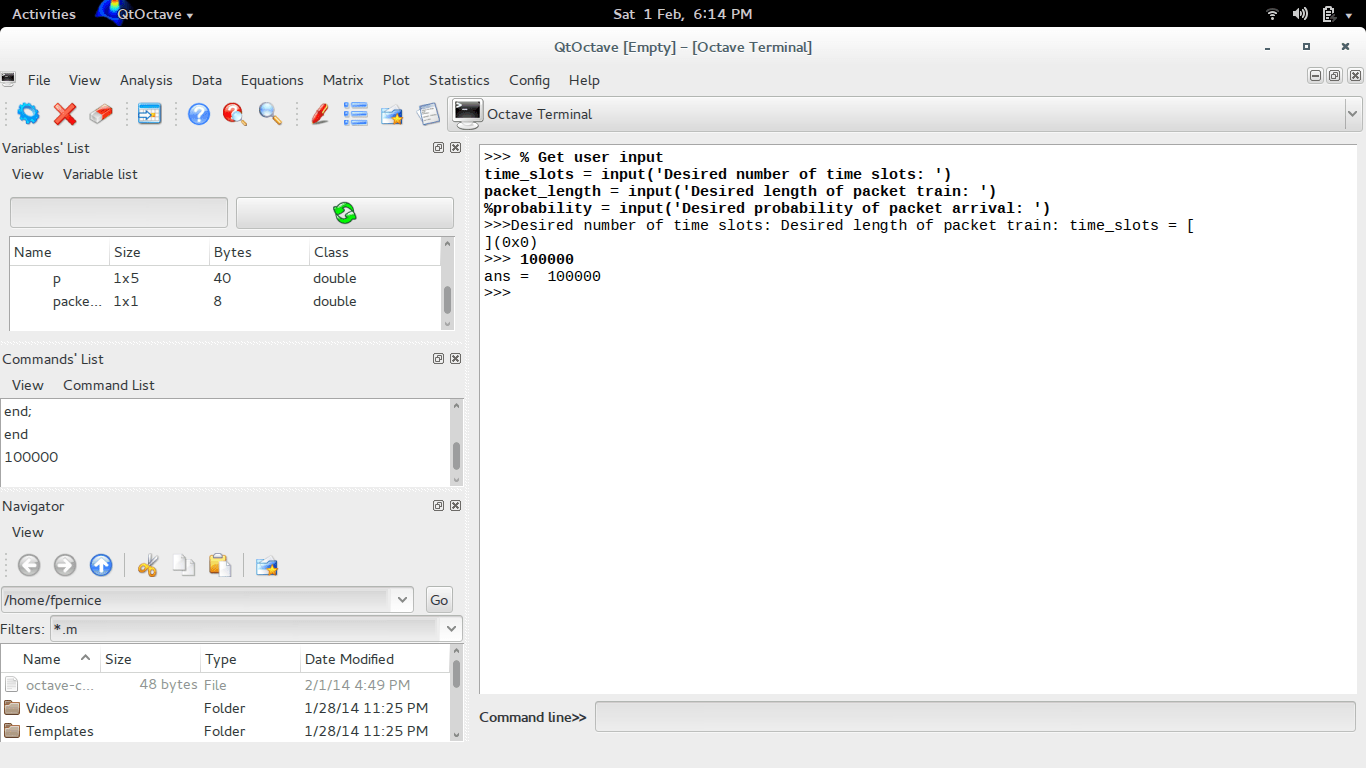
Task: Click Activities in the top bar
Action: pos(44,14)
